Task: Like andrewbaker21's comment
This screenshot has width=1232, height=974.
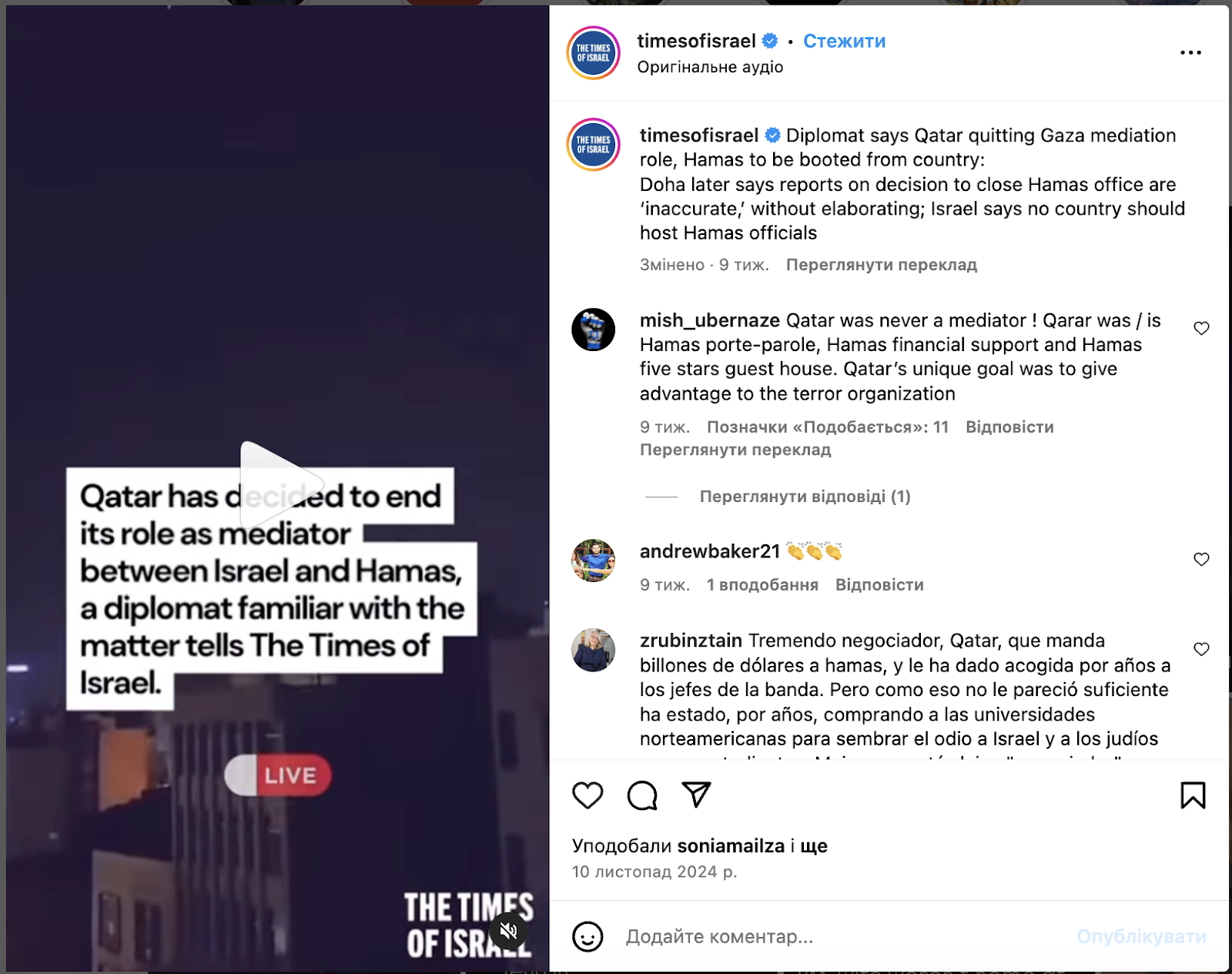Action: point(1201,560)
